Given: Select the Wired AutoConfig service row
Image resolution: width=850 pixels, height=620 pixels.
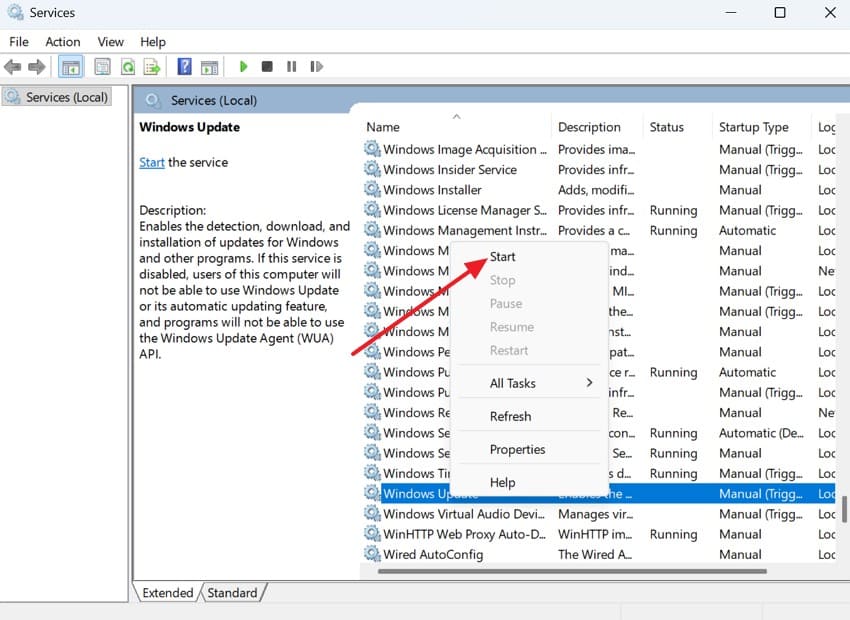Looking at the screenshot, I should coord(599,554).
